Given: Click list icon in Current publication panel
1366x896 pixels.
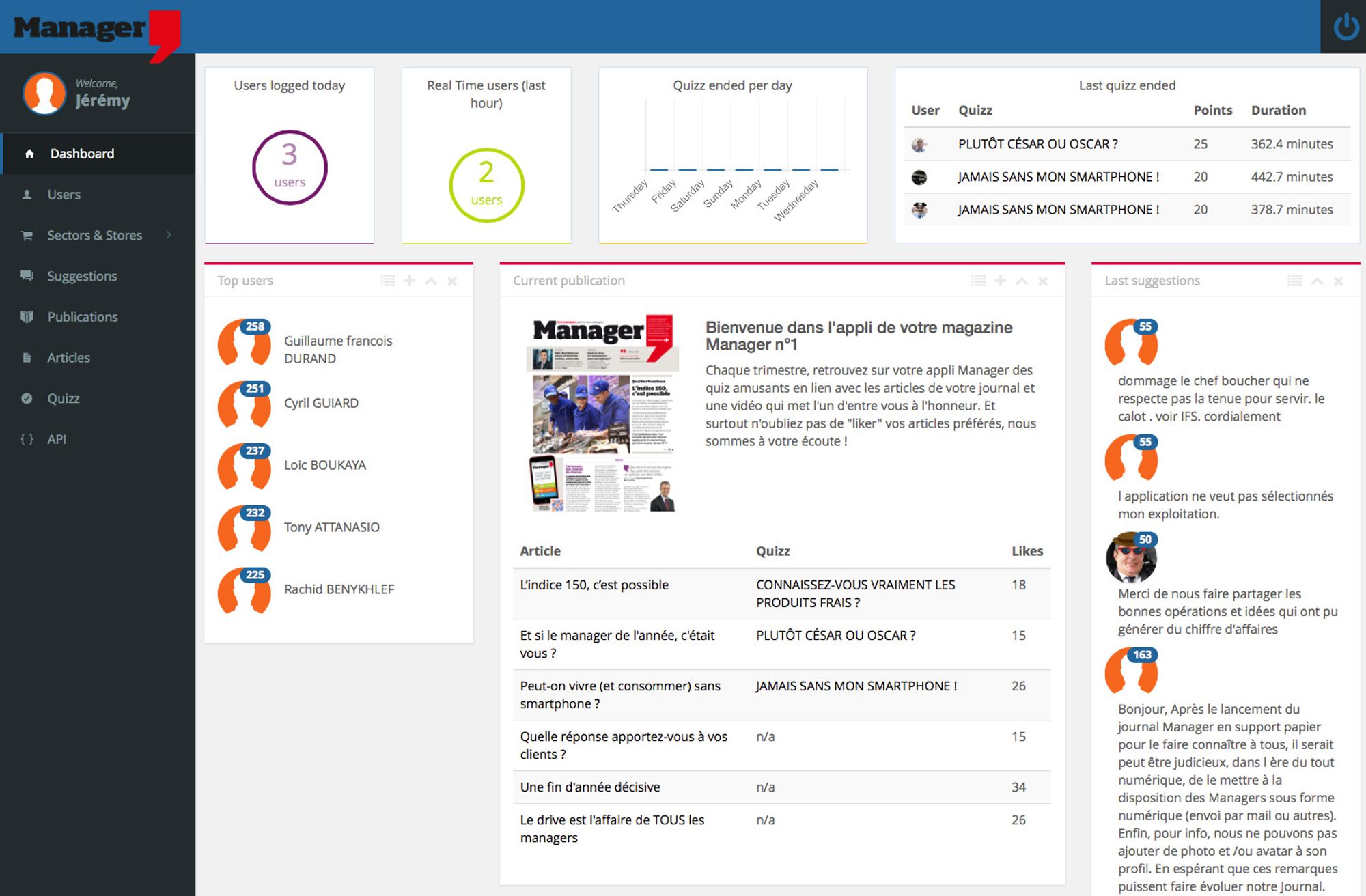Looking at the screenshot, I should point(979,281).
